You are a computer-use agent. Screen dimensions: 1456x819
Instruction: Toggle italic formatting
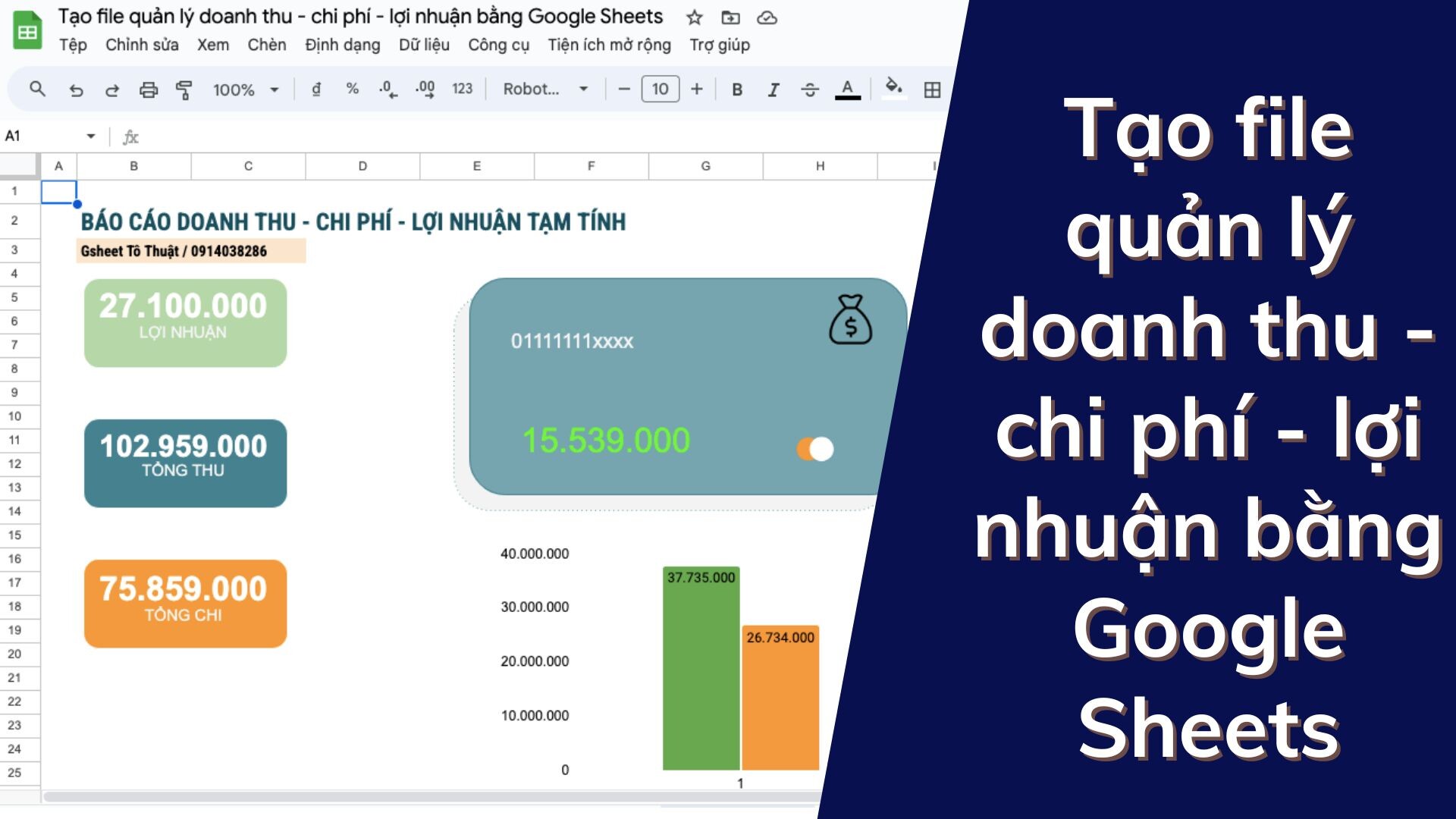[773, 89]
